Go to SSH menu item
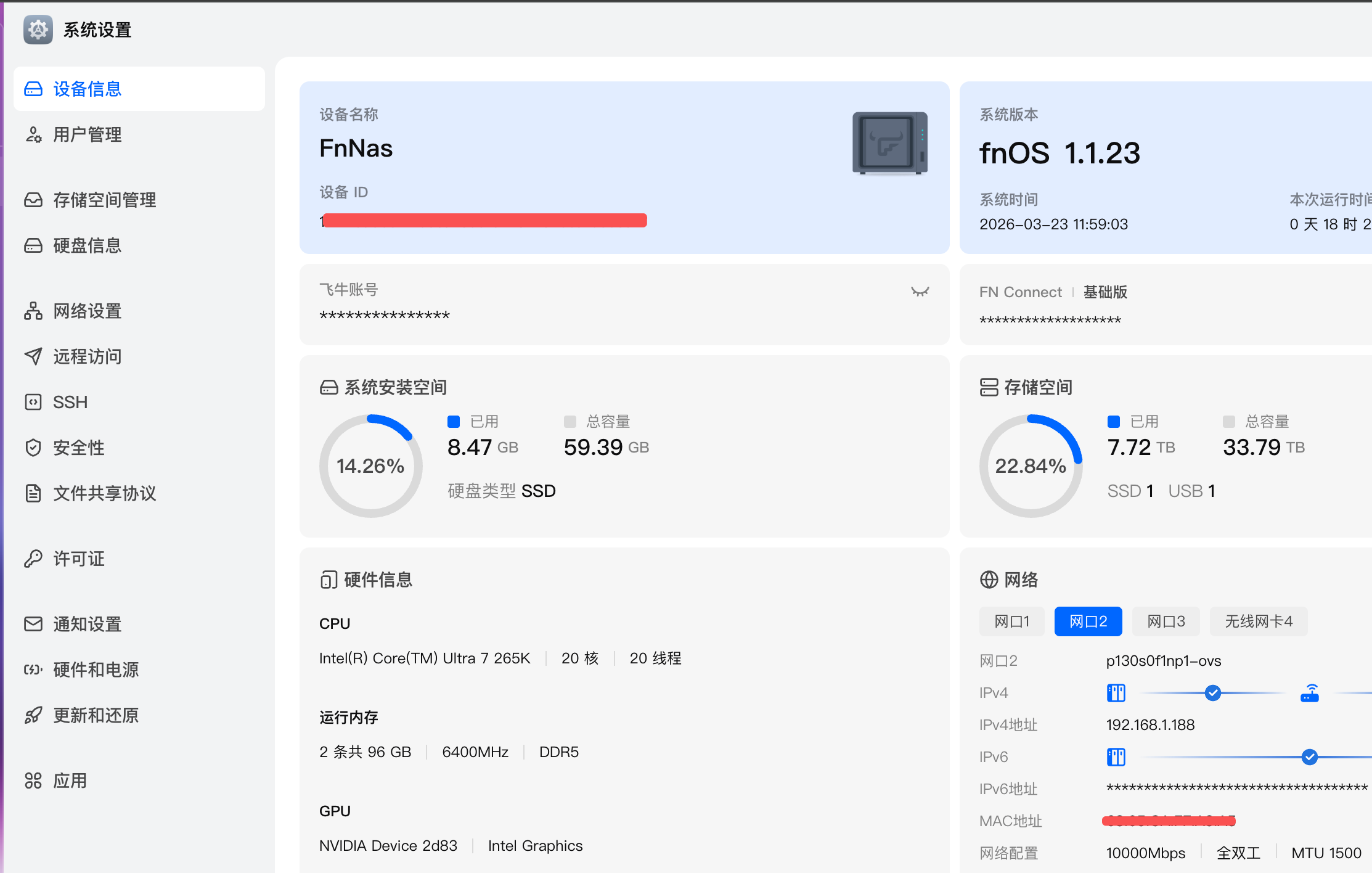1372x873 pixels. click(x=139, y=402)
